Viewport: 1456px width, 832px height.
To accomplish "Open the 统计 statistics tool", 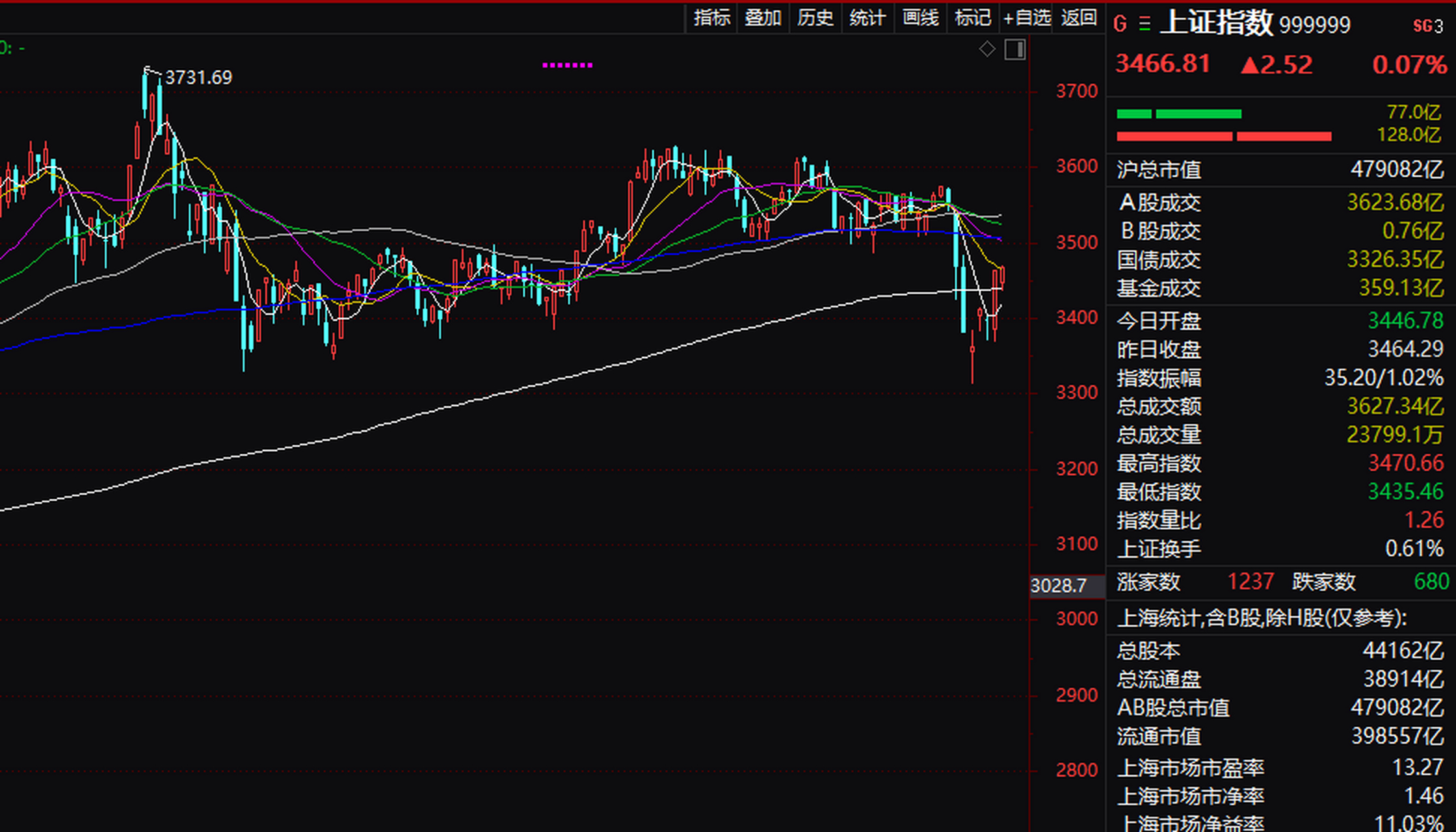I will click(867, 18).
